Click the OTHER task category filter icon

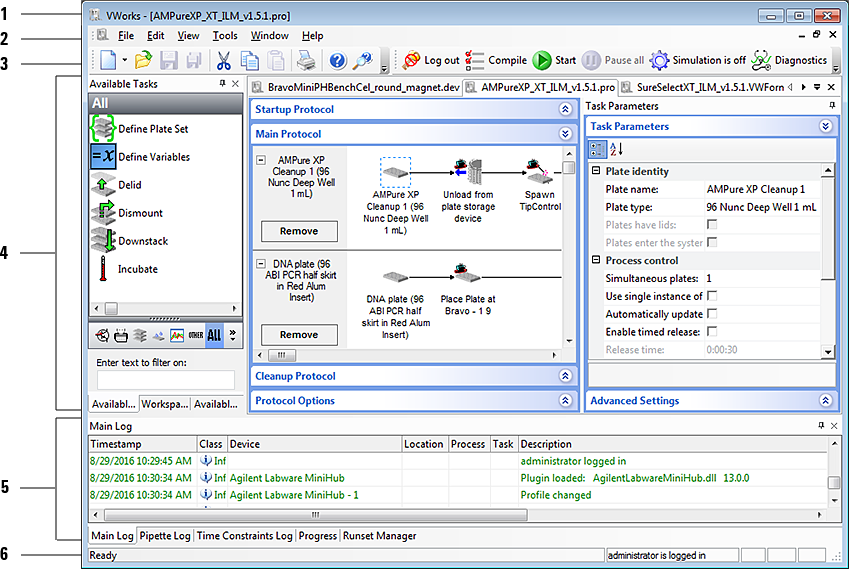pyautogui.click(x=195, y=336)
